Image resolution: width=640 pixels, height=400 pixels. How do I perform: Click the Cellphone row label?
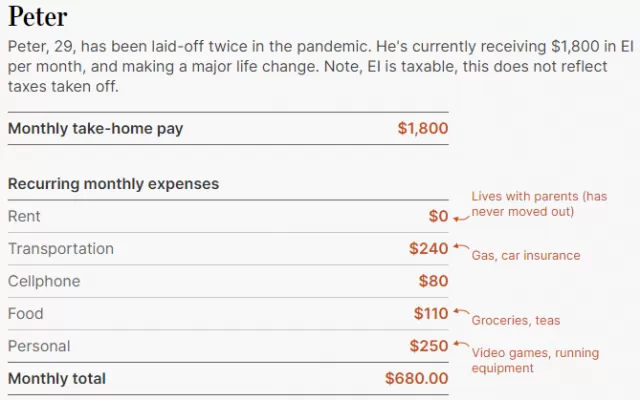44,281
